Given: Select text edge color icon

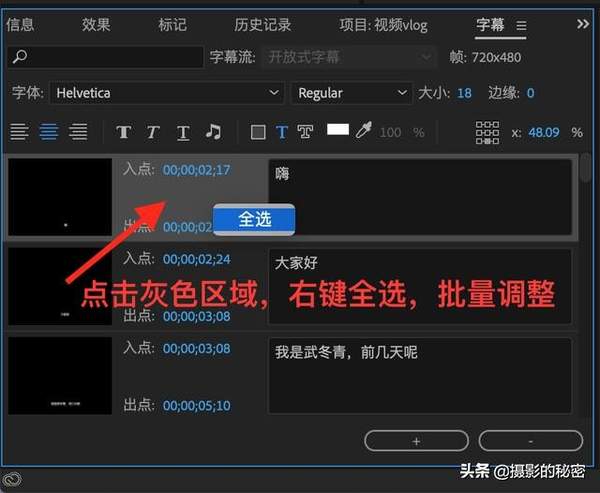Looking at the screenshot, I should coord(305,132).
